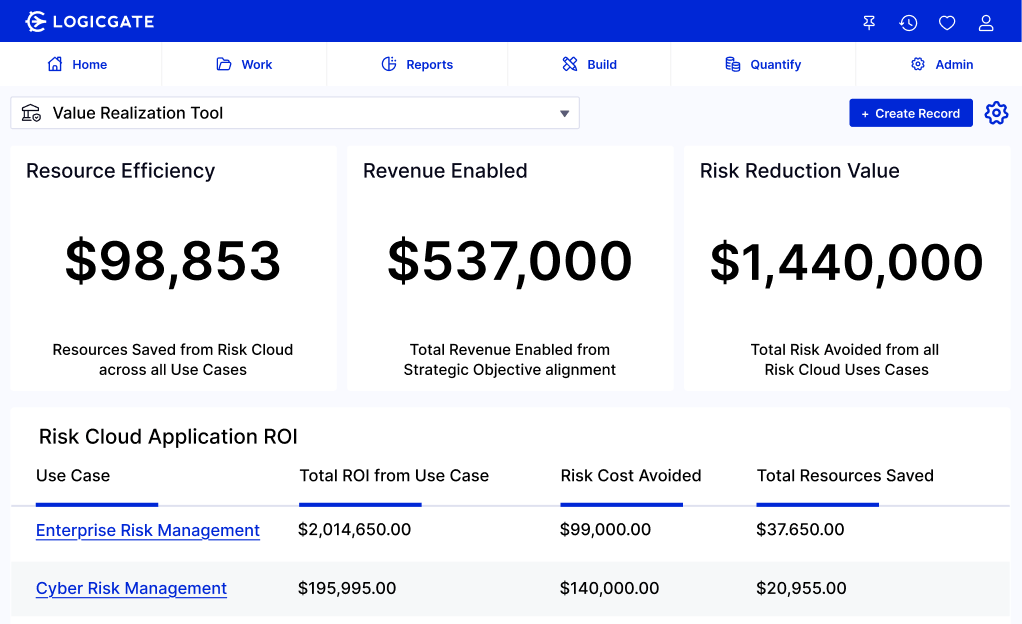
Task: Click the Total ROI from Use Case header
Action: [394, 476]
